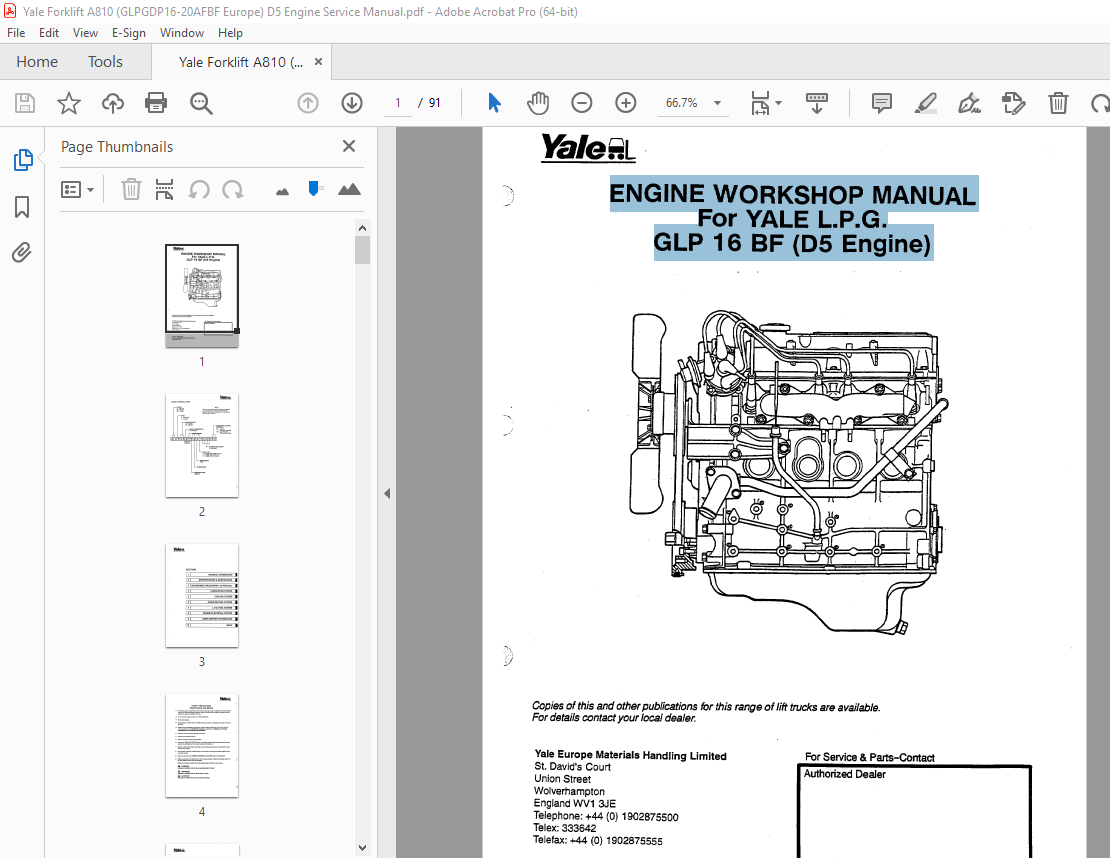Click the upload to cloud icon

113,103
